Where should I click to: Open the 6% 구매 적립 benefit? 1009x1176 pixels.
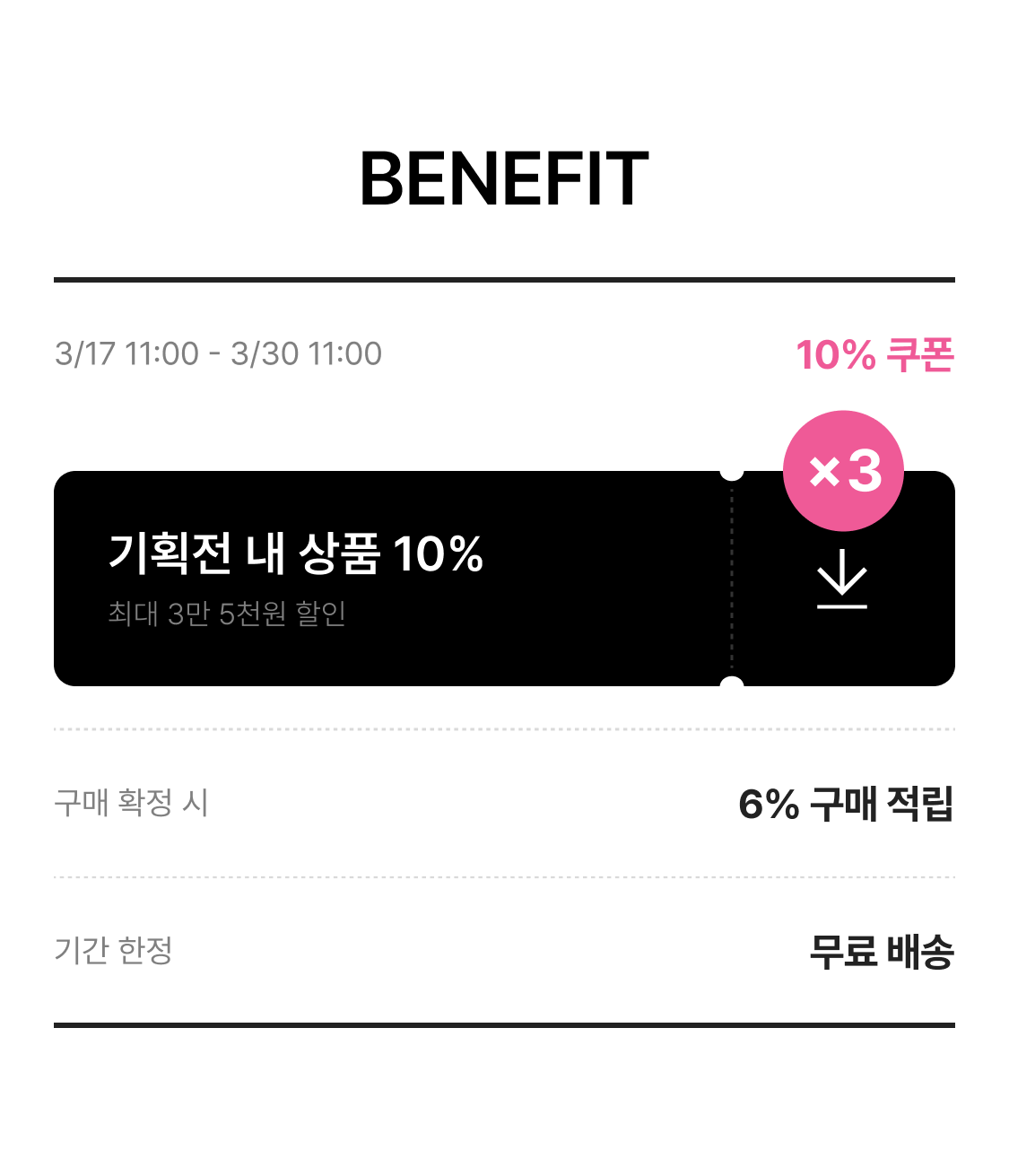[845, 804]
